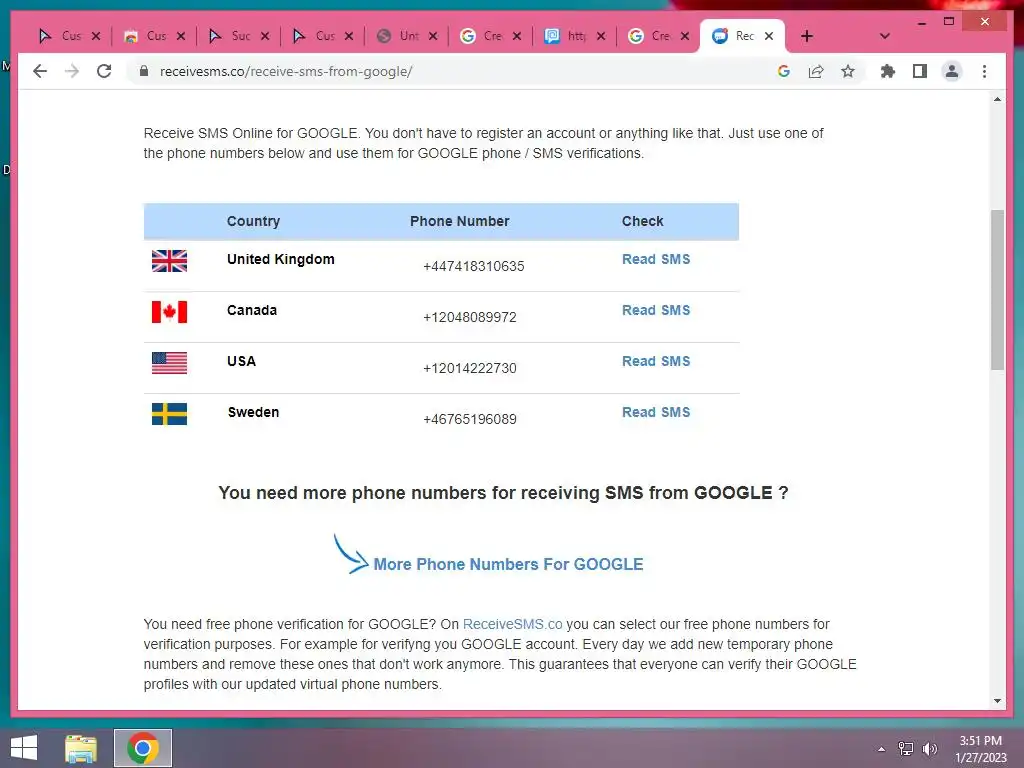Open the Chrome profile avatar
The height and width of the screenshot is (768, 1024).
[x=952, y=71]
